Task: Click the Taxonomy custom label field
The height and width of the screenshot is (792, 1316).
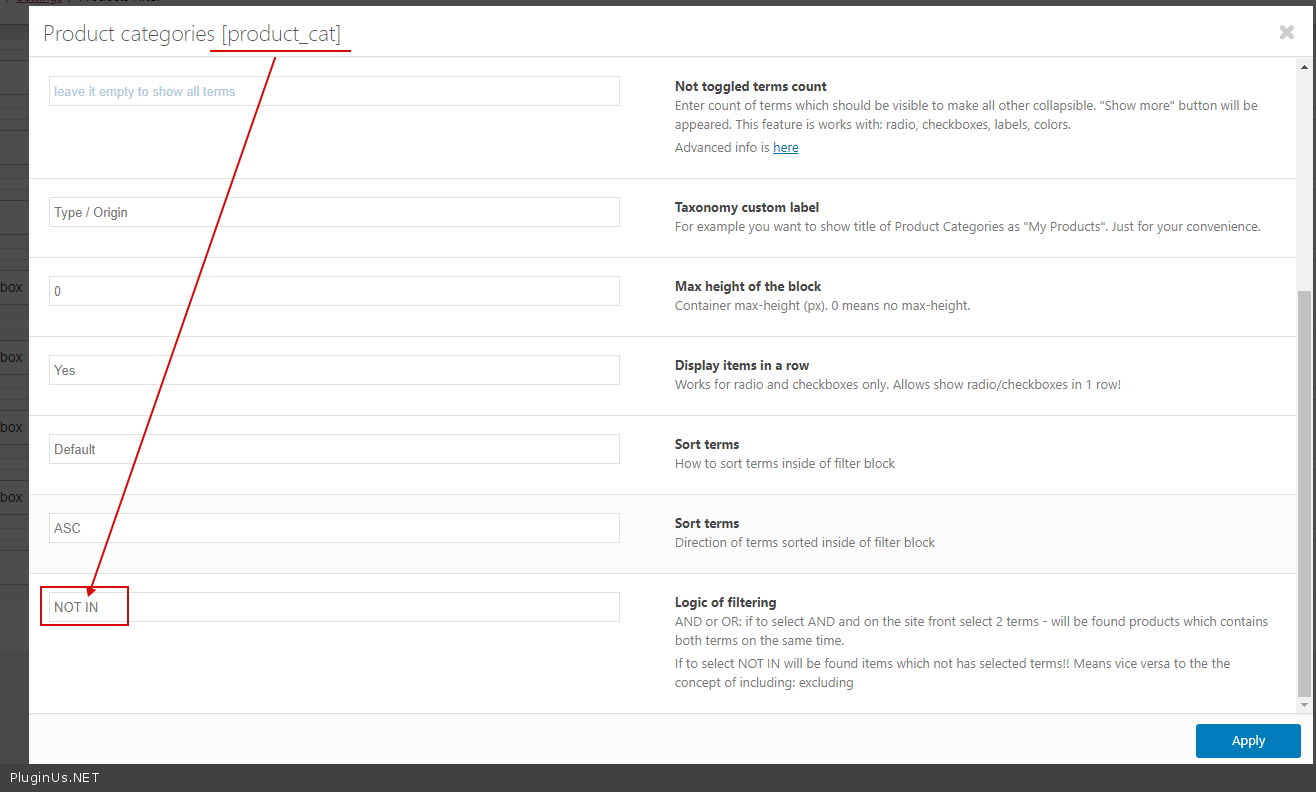Action: coord(334,212)
